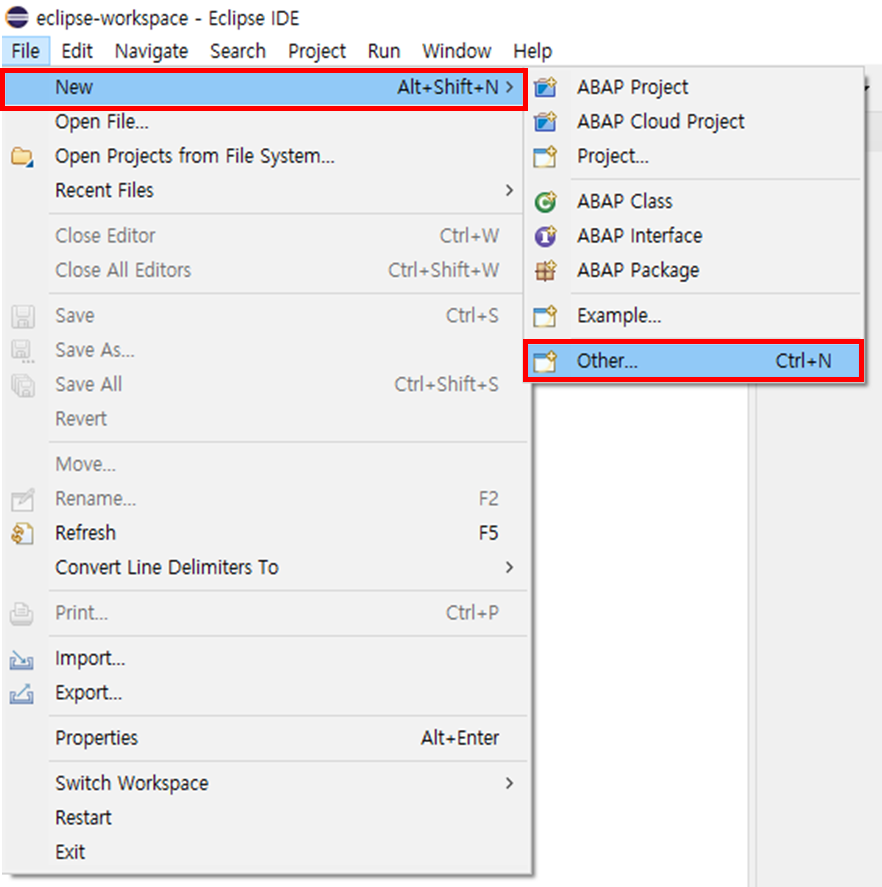Click the Rename pencil icon
The width and height of the screenshot is (882, 887).
[23, 499]
